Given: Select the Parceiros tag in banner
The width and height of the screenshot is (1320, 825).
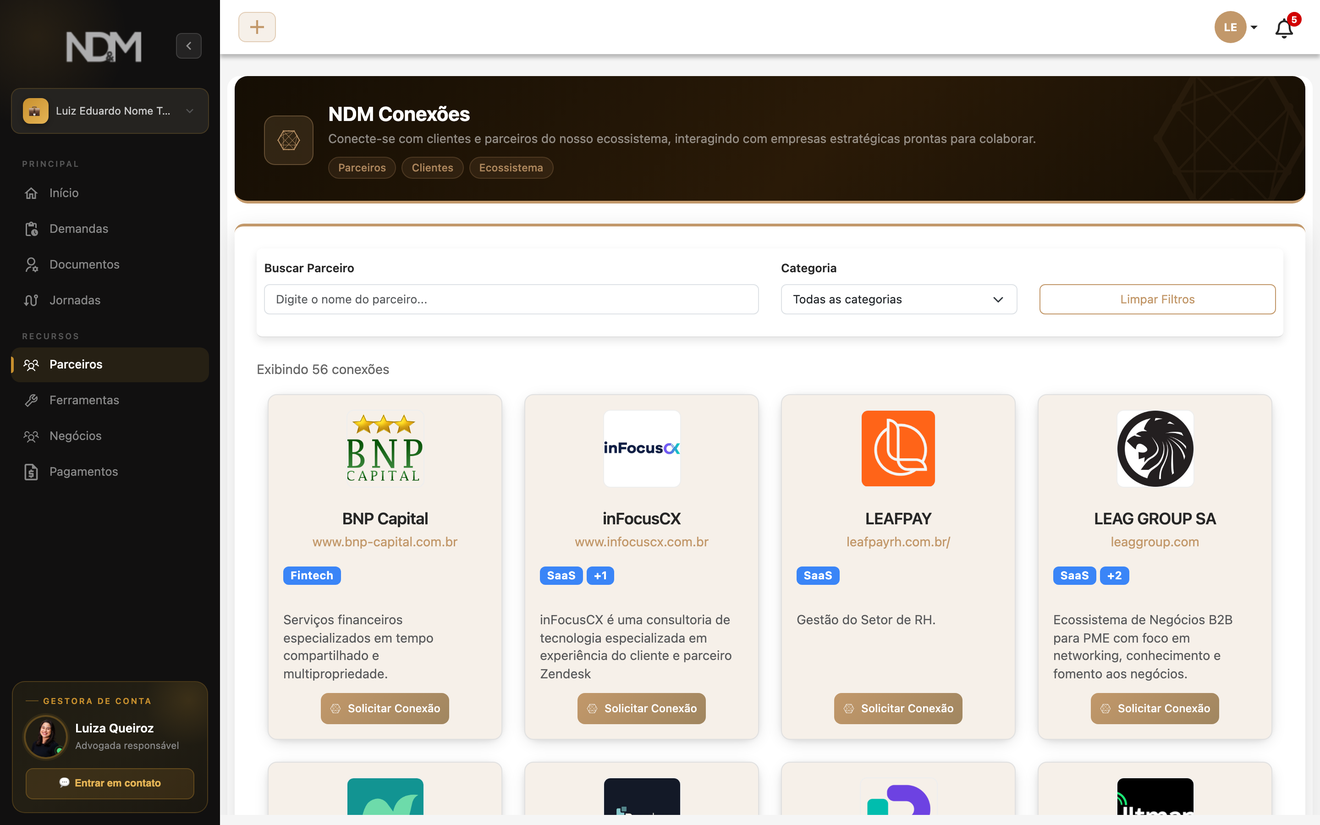Looking at the screenshot, I should (x=362, y=168).
